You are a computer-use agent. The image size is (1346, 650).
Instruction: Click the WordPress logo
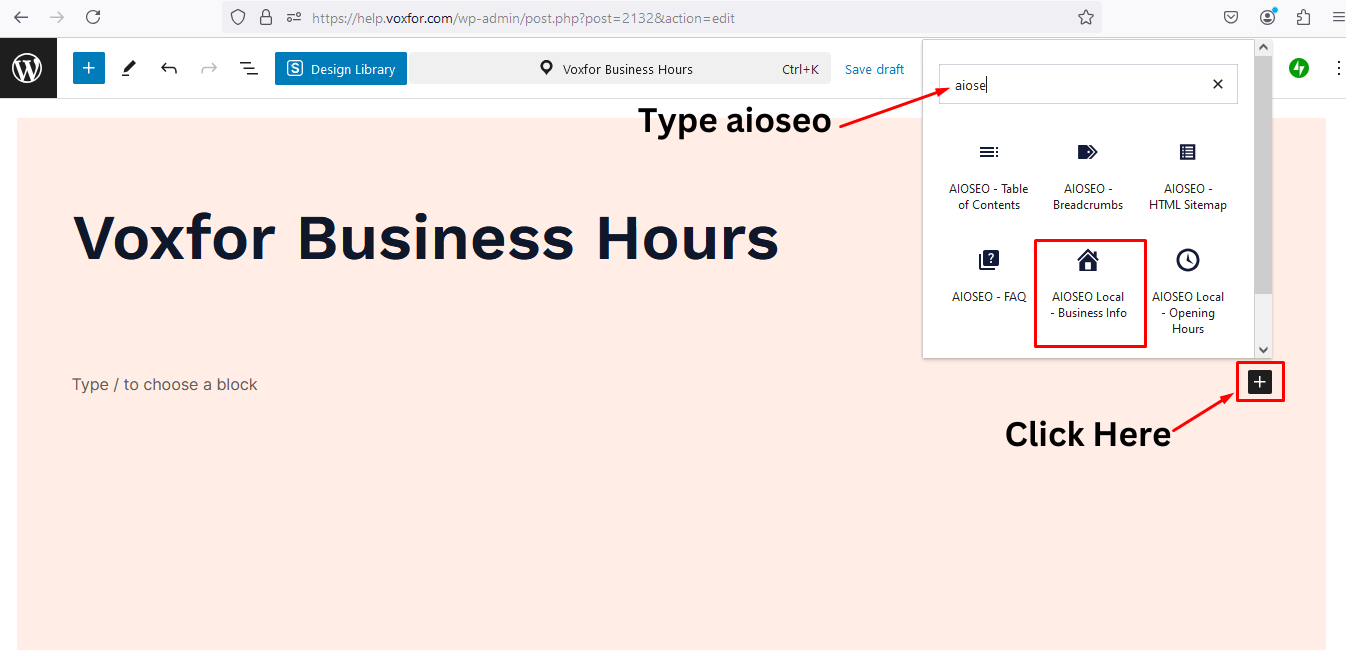(x=27, y=67)
